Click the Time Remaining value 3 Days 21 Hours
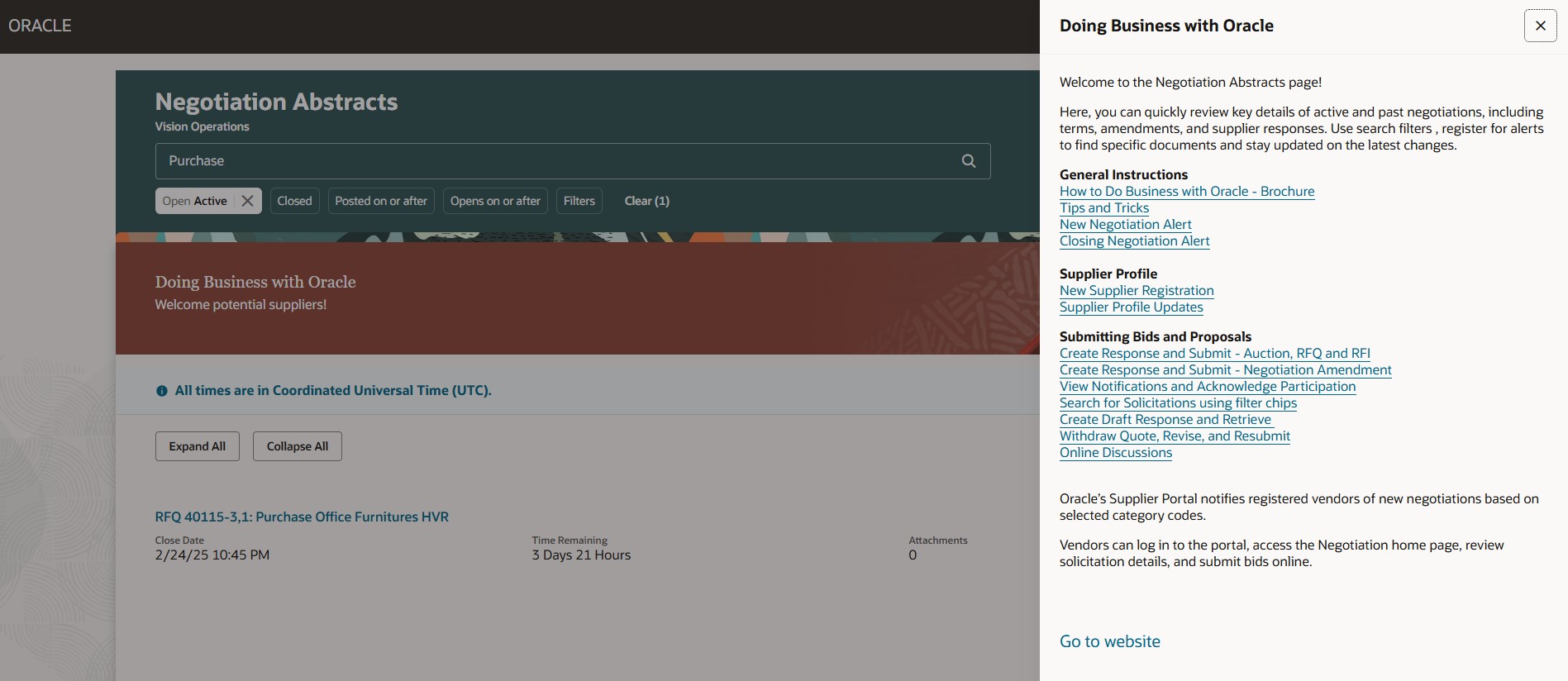 [x=581, y=555]
